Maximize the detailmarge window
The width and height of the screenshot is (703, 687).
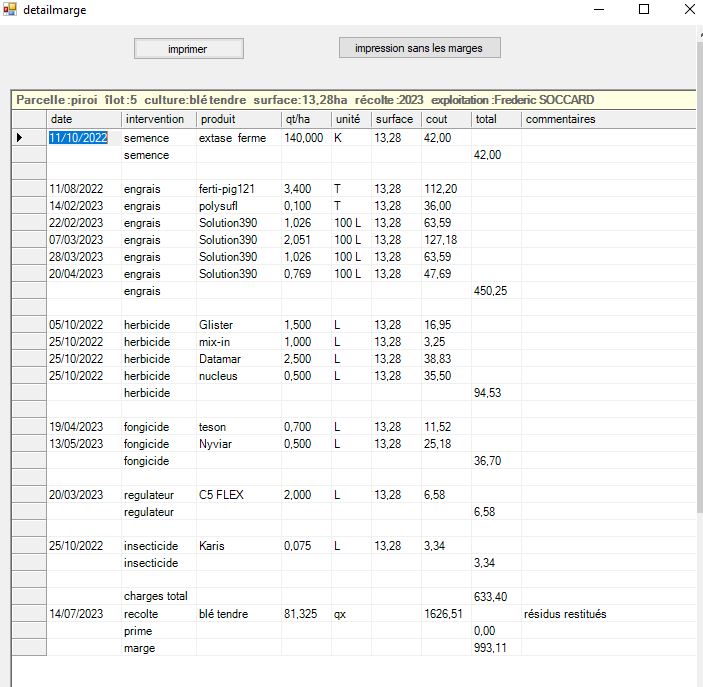(644, 10)
